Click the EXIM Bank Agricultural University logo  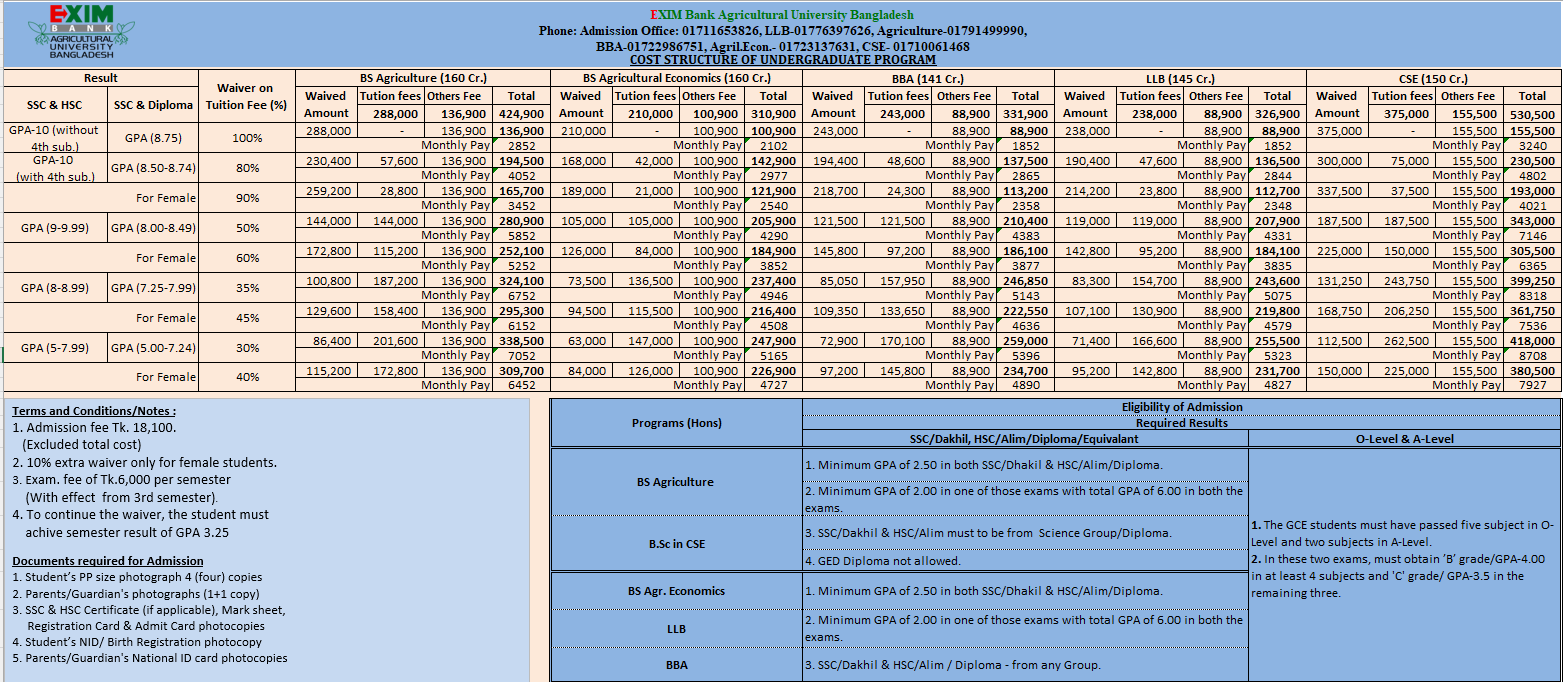81,32
